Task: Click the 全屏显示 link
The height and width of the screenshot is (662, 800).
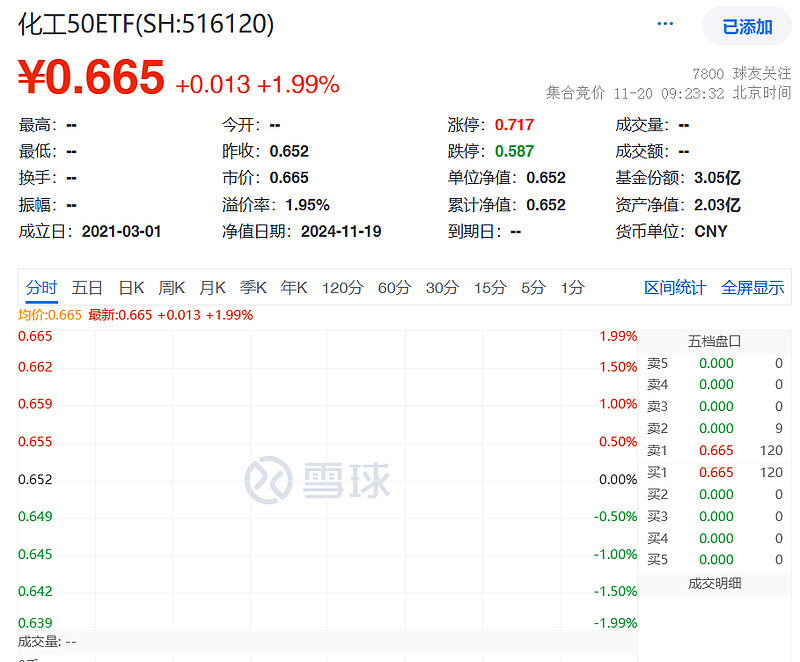Action: click(x=753, y=288)
